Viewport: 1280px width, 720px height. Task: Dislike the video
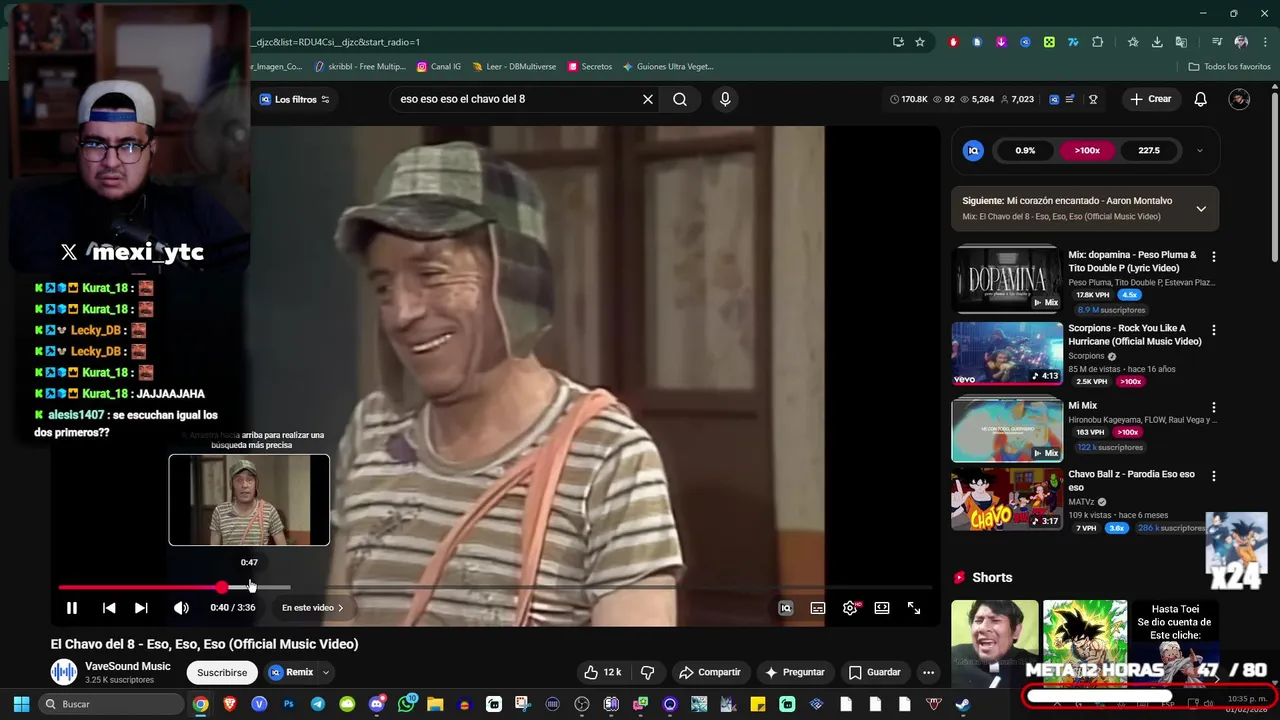648,673
